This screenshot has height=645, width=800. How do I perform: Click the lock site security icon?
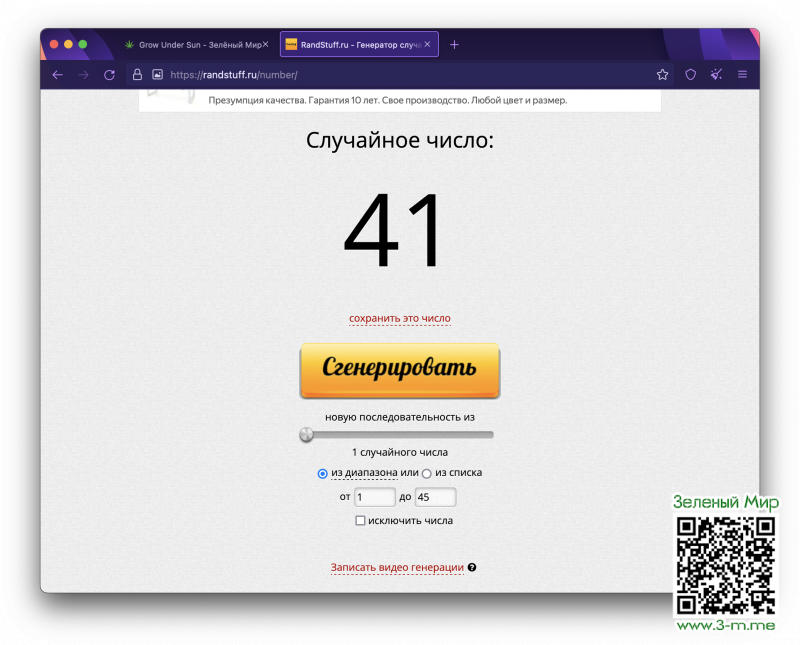pyautogui.click(x=137, y=75)
